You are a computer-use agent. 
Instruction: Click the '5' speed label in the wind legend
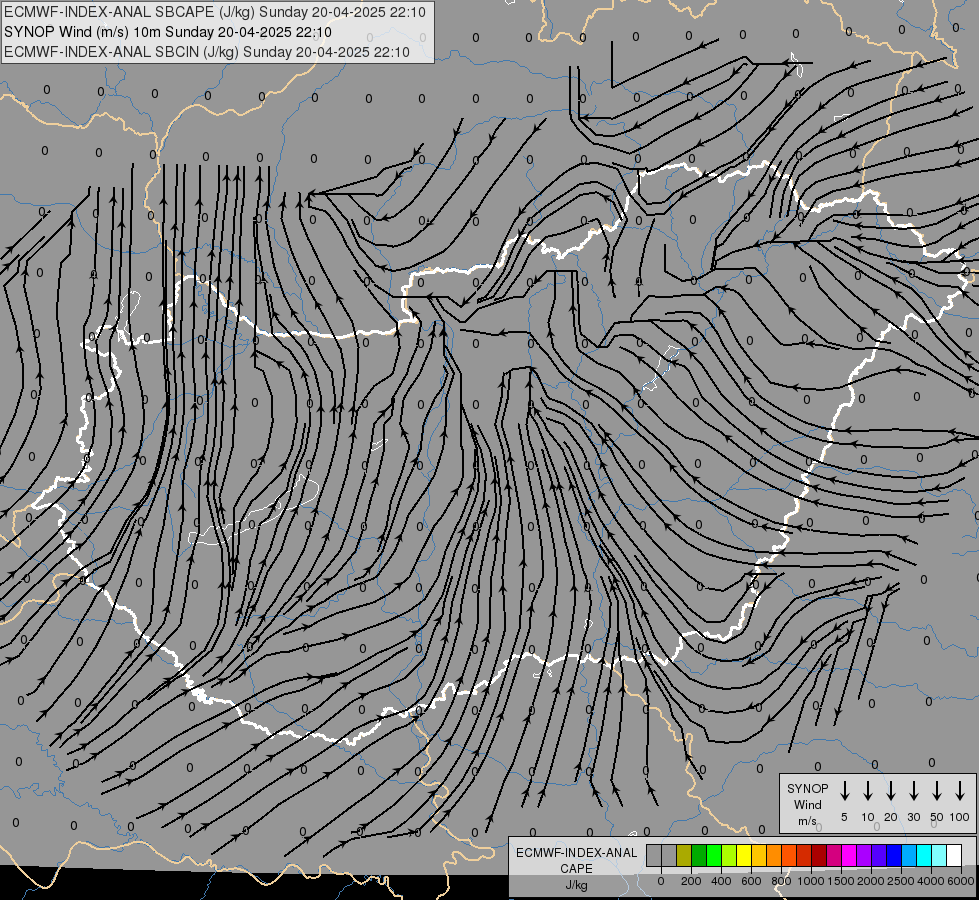point(844,817)
